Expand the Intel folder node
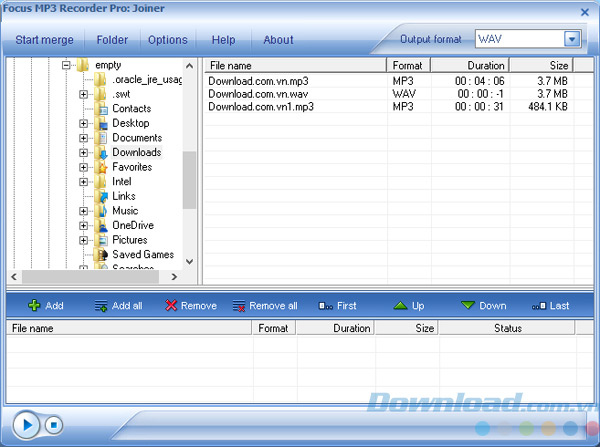The image size is (600, 447). point(83,181)
